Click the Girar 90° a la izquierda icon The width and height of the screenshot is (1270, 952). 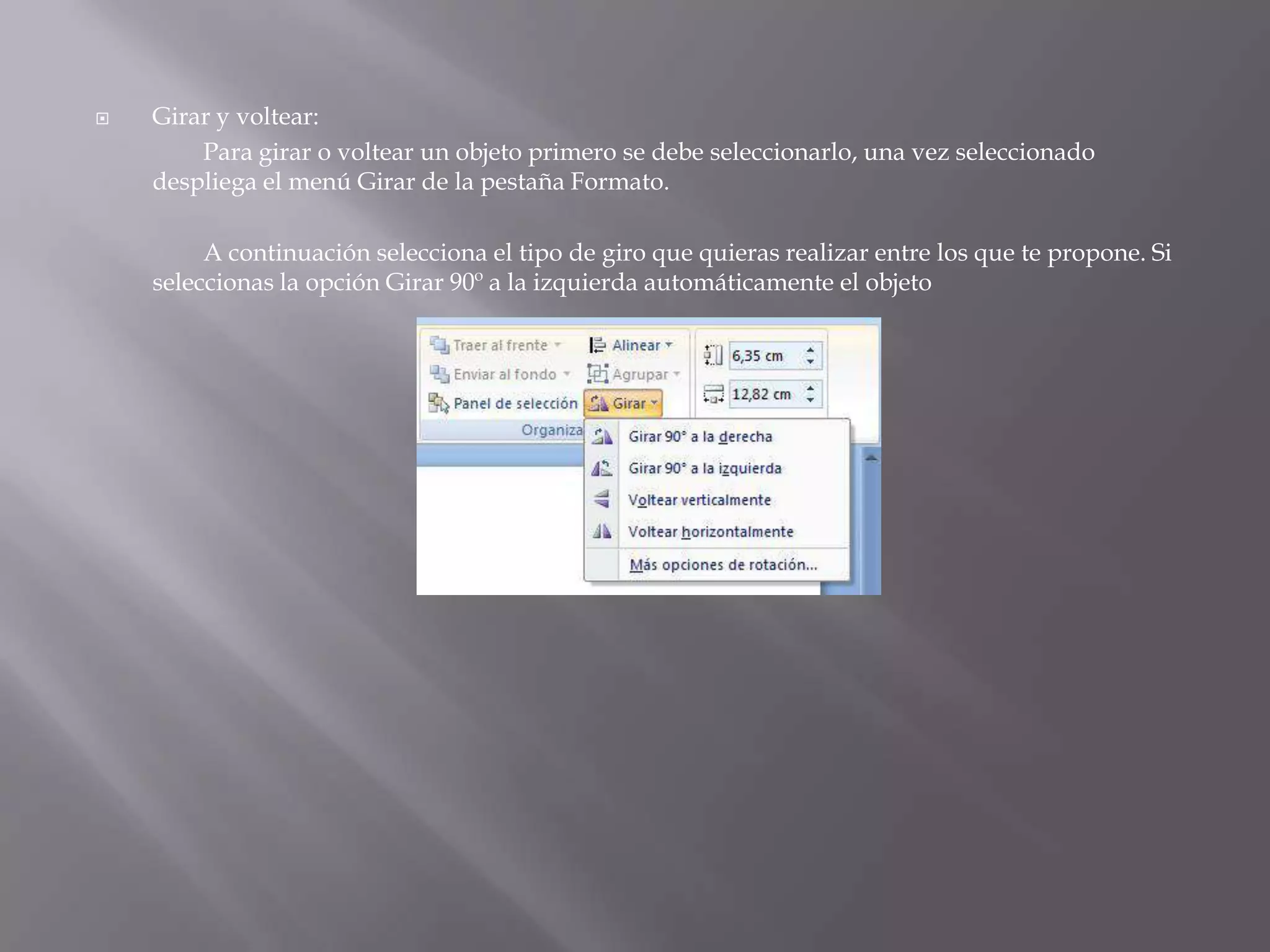(x=602, y=468)
